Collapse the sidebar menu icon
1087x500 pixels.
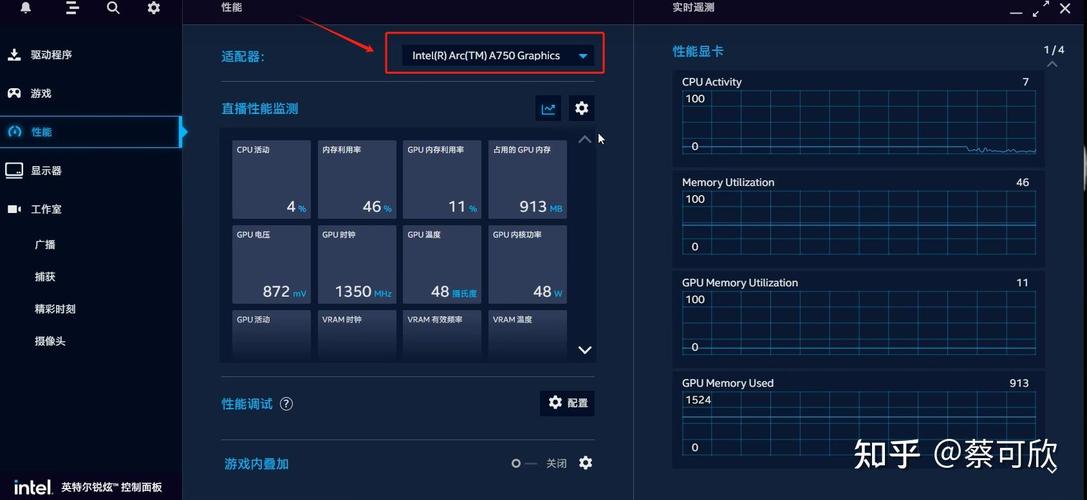71,8
